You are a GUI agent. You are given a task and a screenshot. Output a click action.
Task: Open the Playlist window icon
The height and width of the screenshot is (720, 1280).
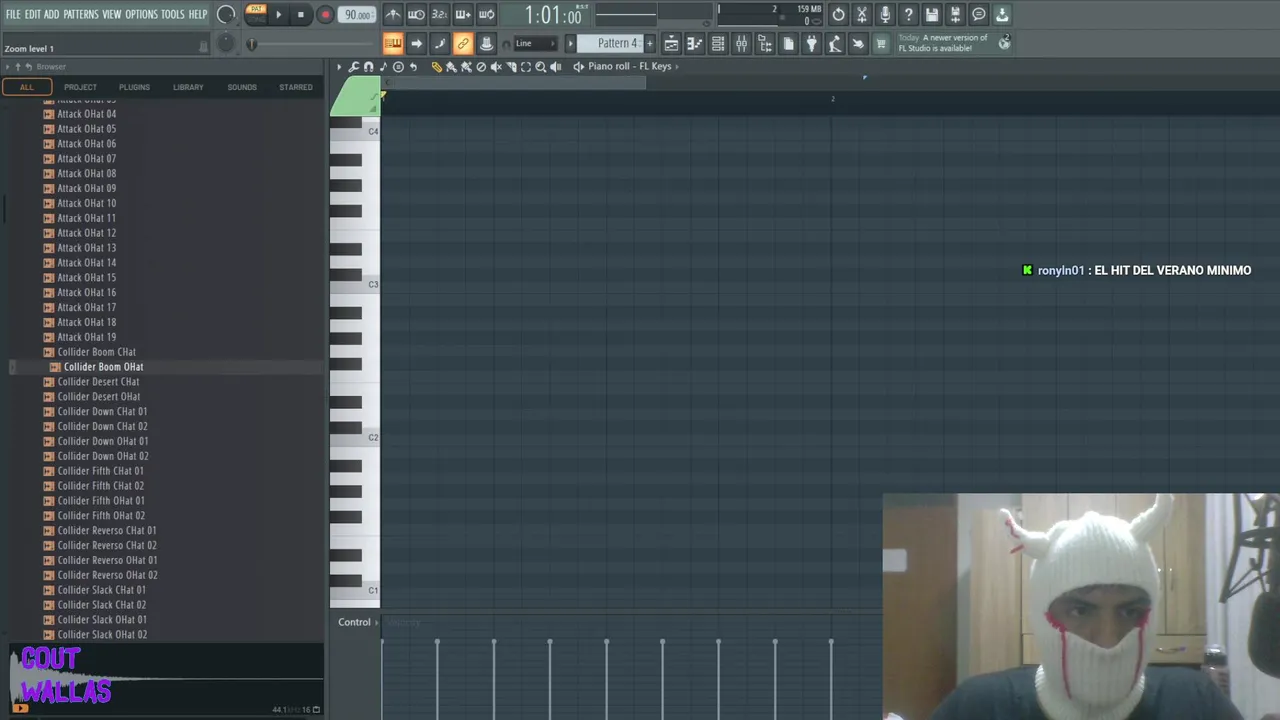[671, 44]
